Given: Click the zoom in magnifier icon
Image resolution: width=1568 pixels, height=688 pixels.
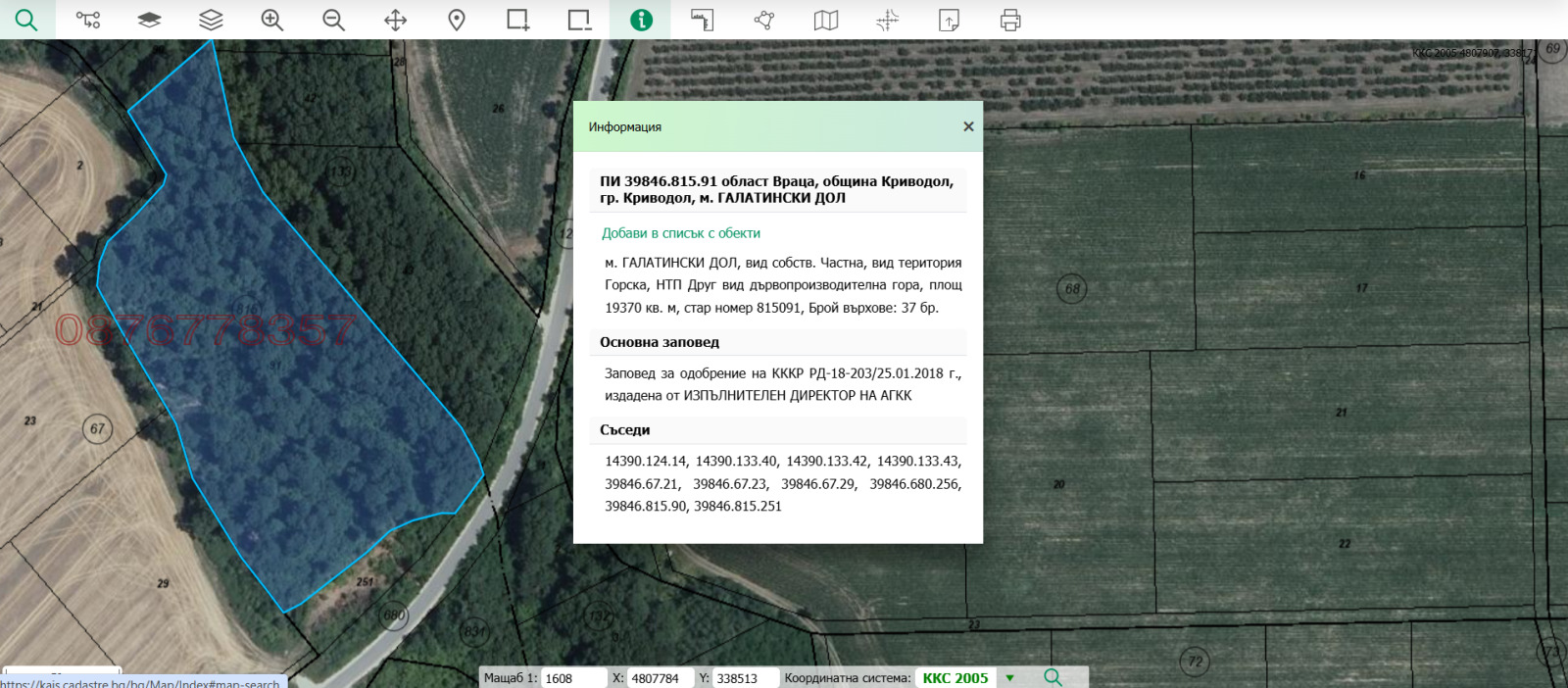Looking at the screenshot, I should (x=272, y=20).
